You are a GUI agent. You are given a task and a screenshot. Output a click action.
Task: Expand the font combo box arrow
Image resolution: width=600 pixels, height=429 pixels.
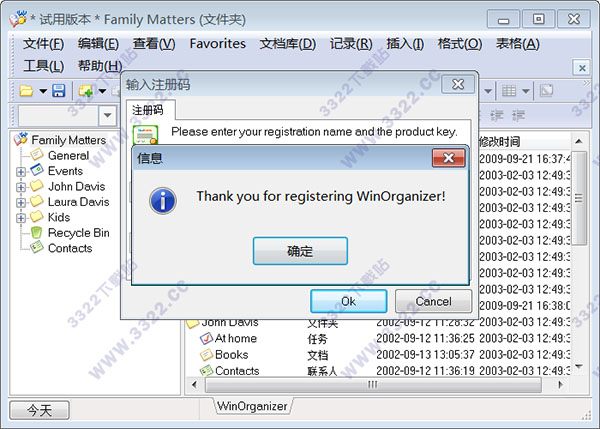tap(108, 115)
